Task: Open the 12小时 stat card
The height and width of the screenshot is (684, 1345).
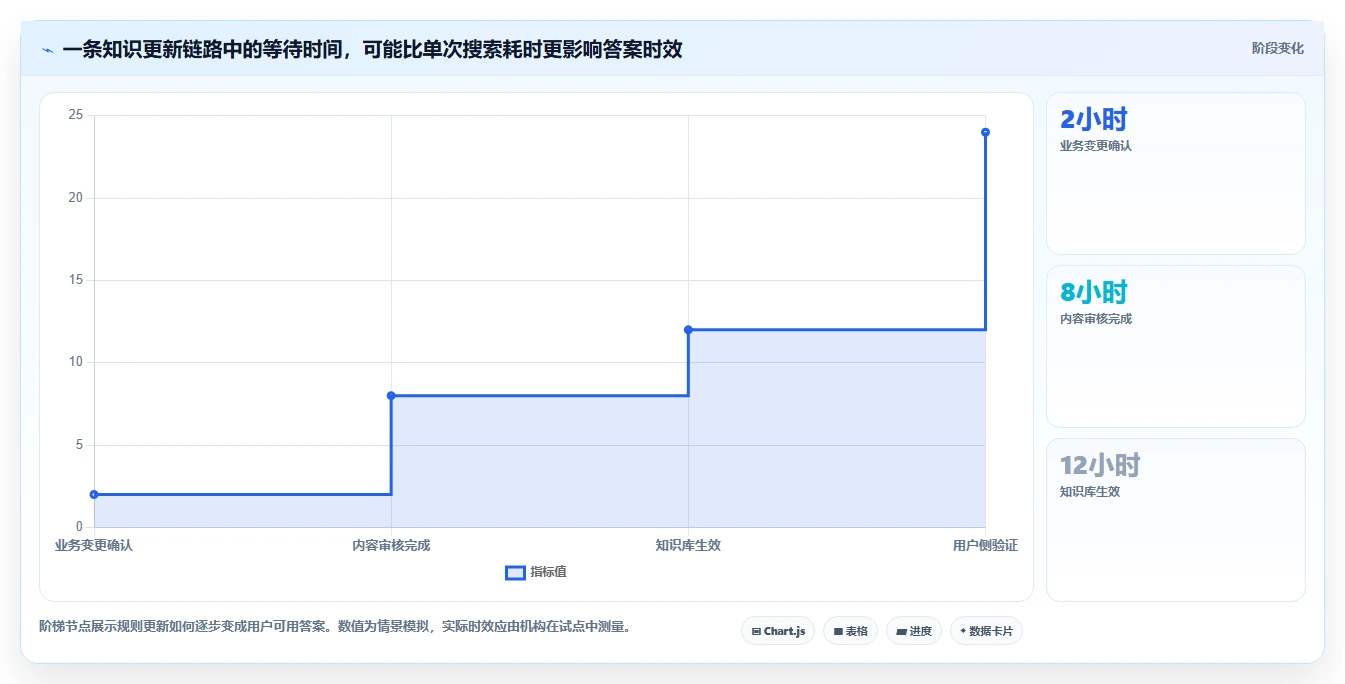Action: point(1176,520)
